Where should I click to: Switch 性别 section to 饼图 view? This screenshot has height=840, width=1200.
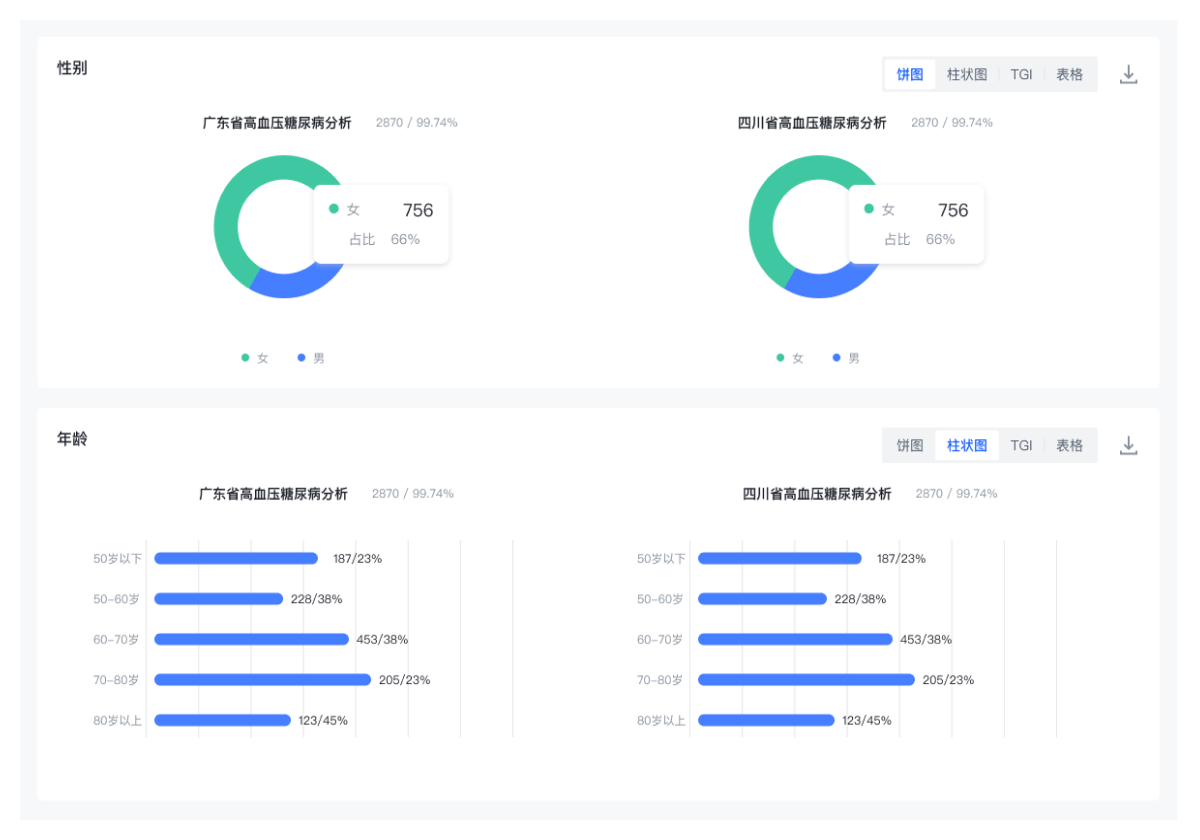coord(910,74)
